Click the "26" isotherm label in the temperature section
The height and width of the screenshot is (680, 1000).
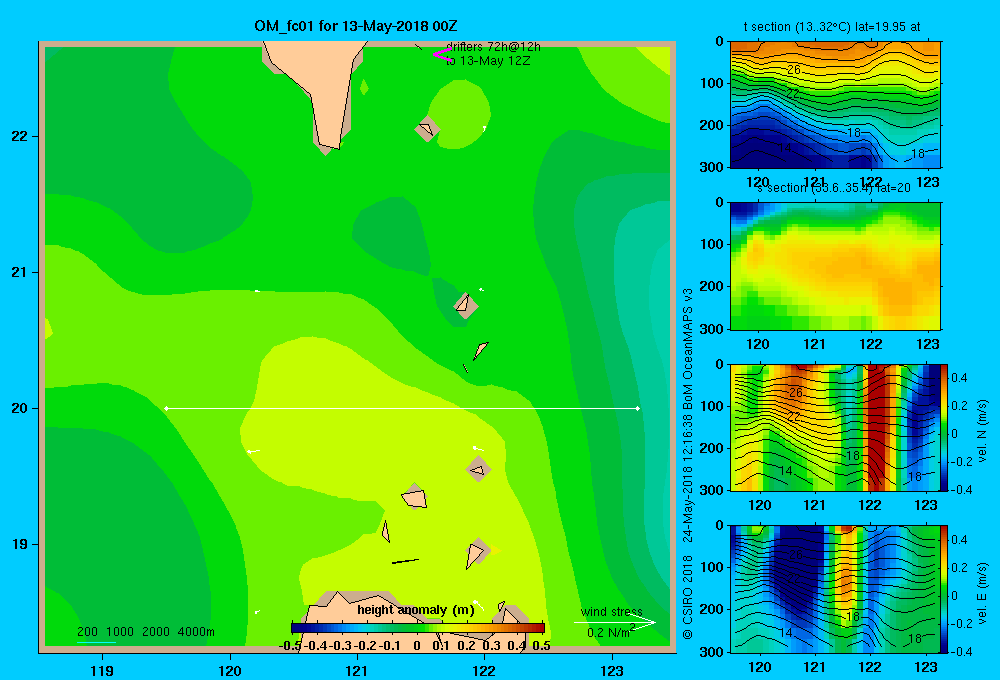793,70
